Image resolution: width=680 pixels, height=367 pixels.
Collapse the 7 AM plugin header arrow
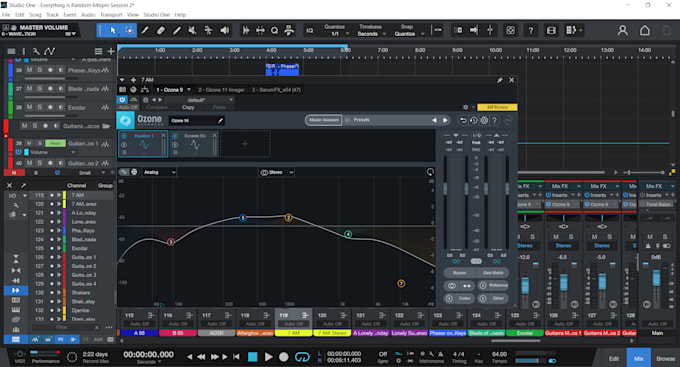(122, 80)
